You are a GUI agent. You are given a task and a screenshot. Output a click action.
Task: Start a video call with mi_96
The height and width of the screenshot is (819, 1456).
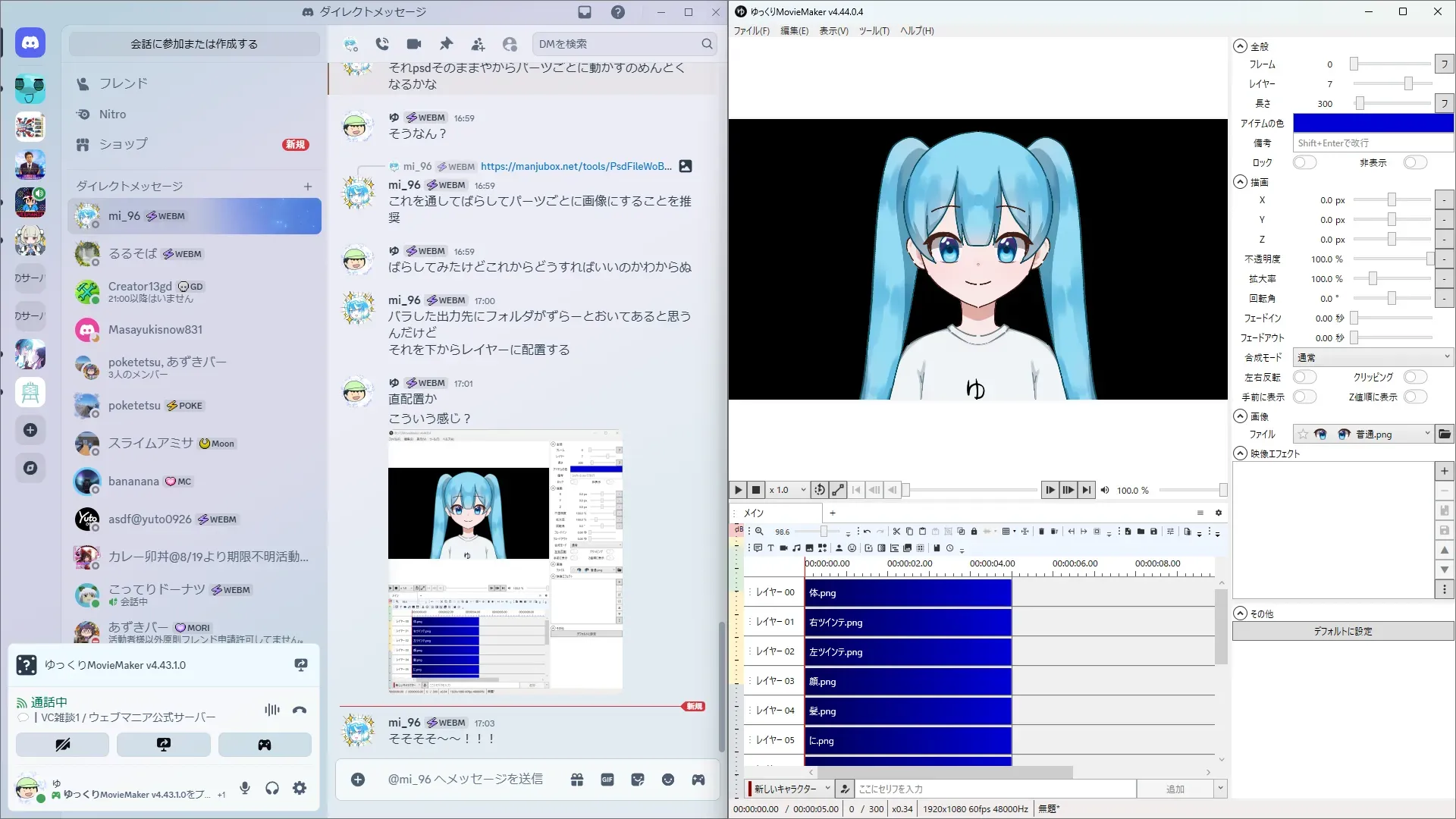click(413, 44)
